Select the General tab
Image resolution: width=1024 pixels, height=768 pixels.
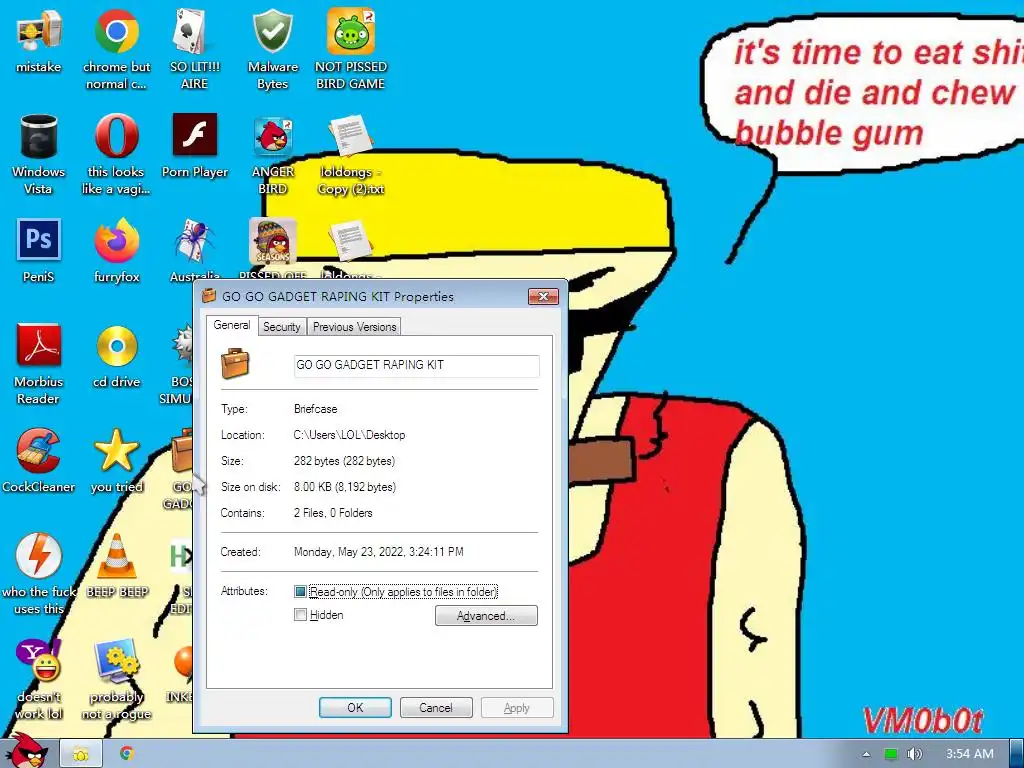tap(232, 325)
